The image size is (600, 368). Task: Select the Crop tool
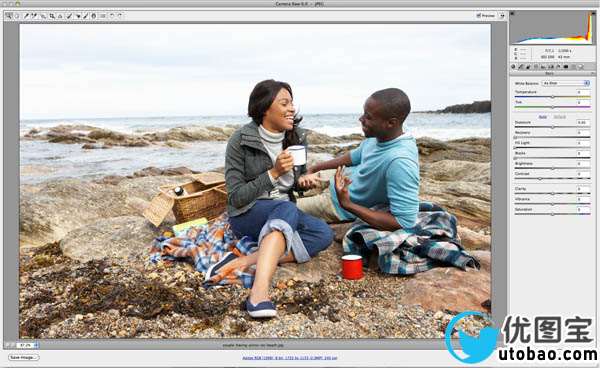[52, 16]
